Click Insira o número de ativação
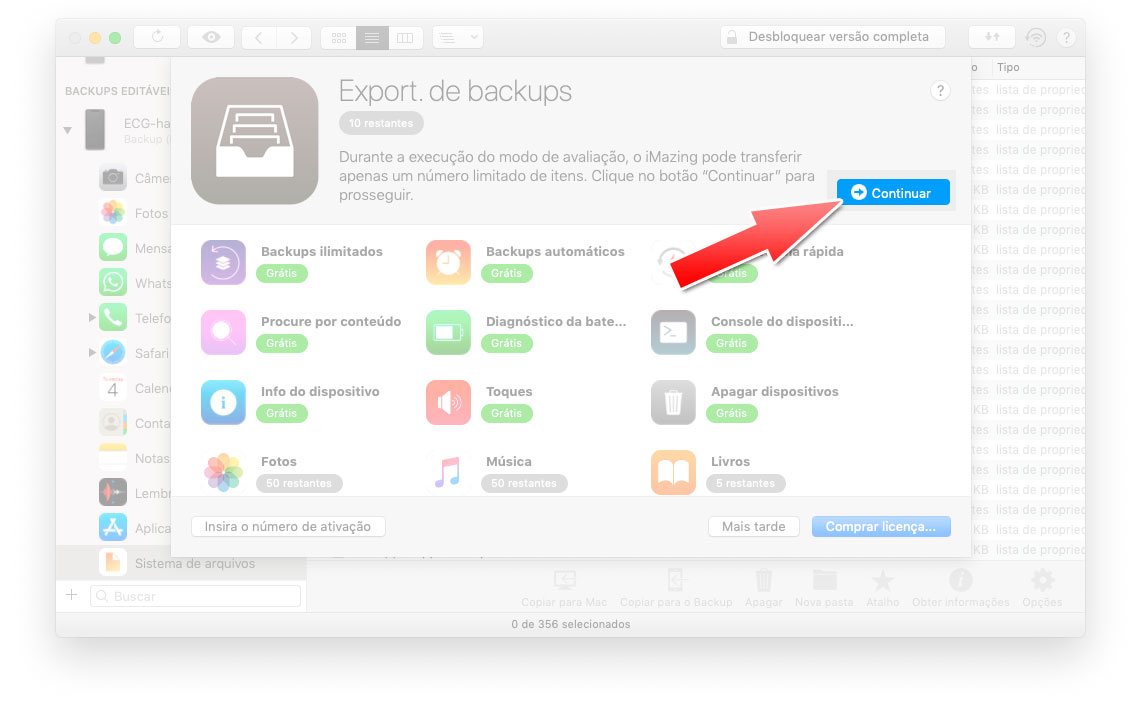This screenshot has width=1141, height=711. point(288,526)
